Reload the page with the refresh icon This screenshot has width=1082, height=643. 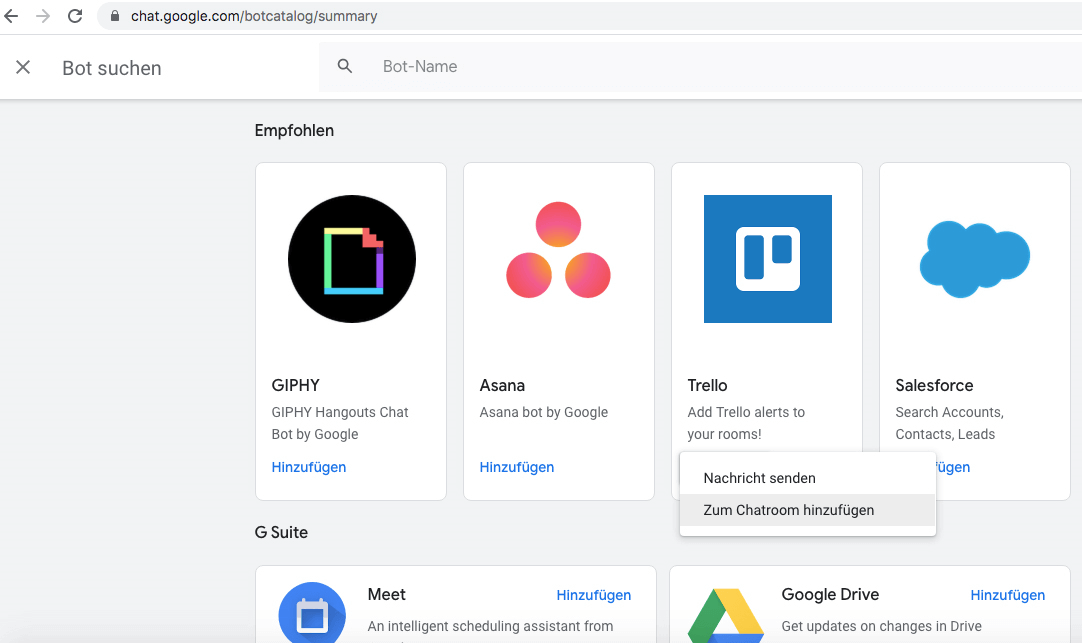(75, 16)
